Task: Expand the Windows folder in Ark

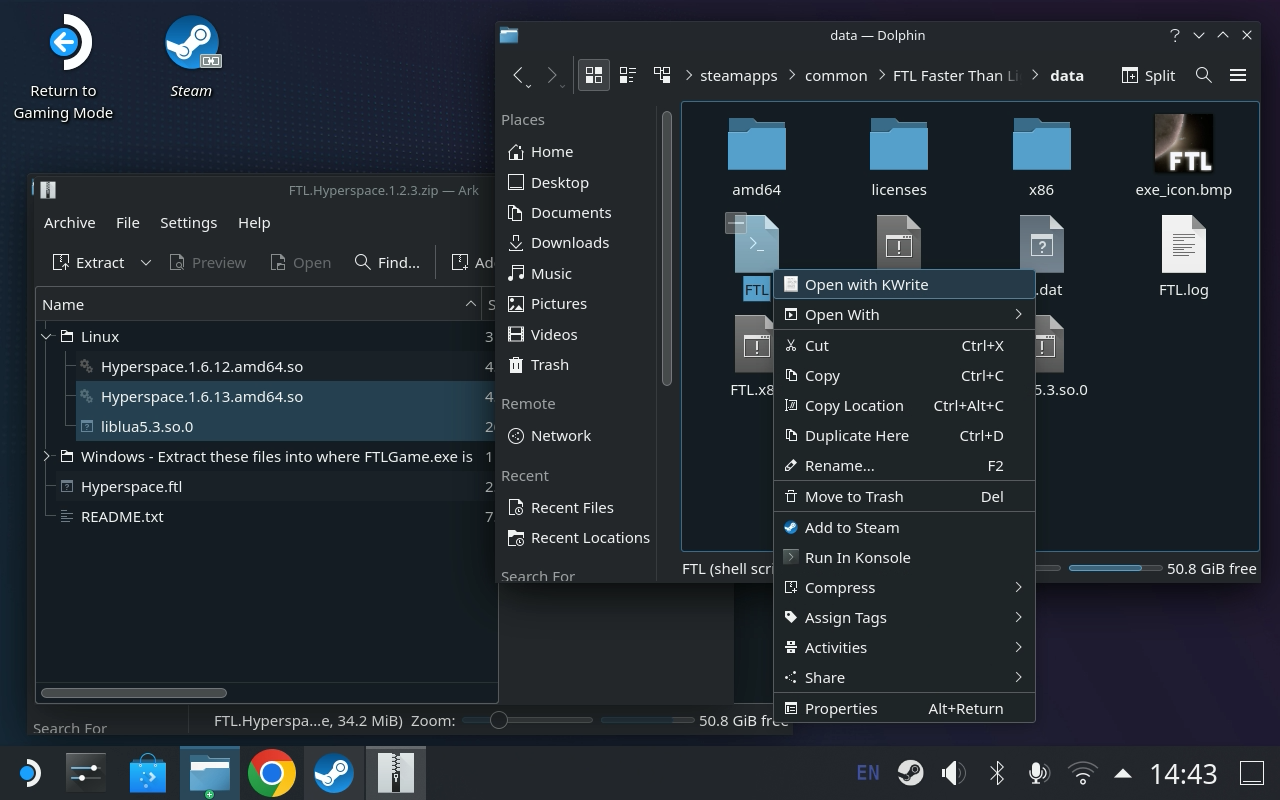Action: [46, 456]
